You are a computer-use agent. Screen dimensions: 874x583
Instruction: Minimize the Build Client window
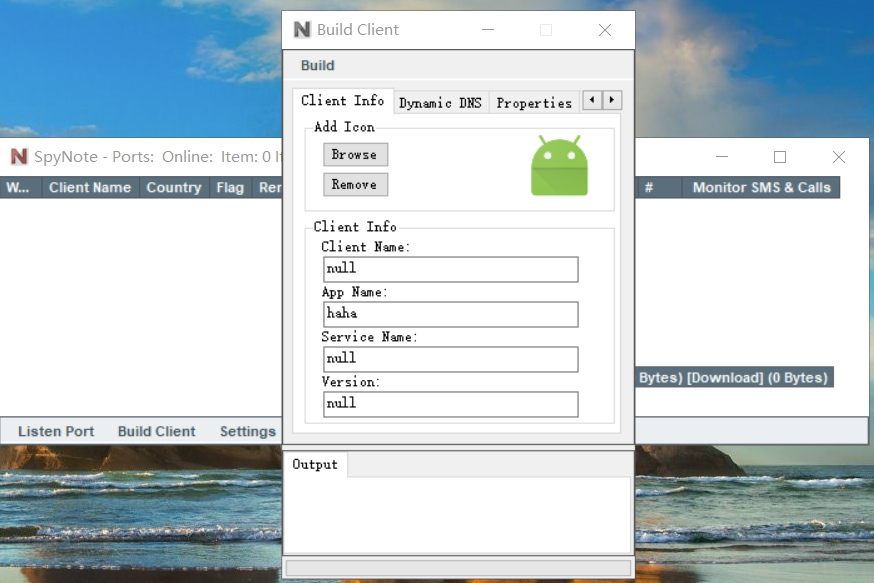coord(488,30)
